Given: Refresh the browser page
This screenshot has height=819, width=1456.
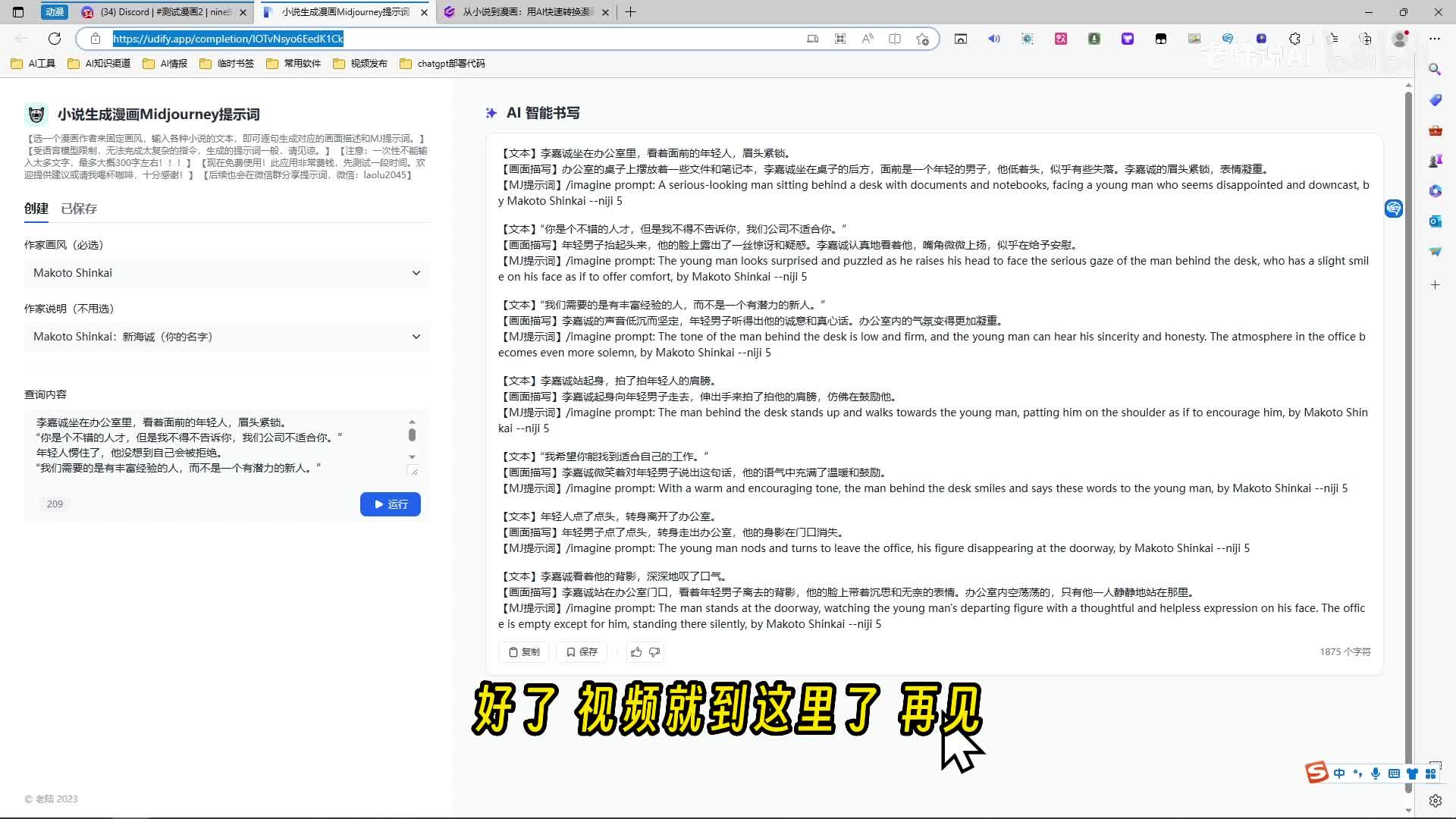Looking at the screenshot, I should tap(55, 39).
